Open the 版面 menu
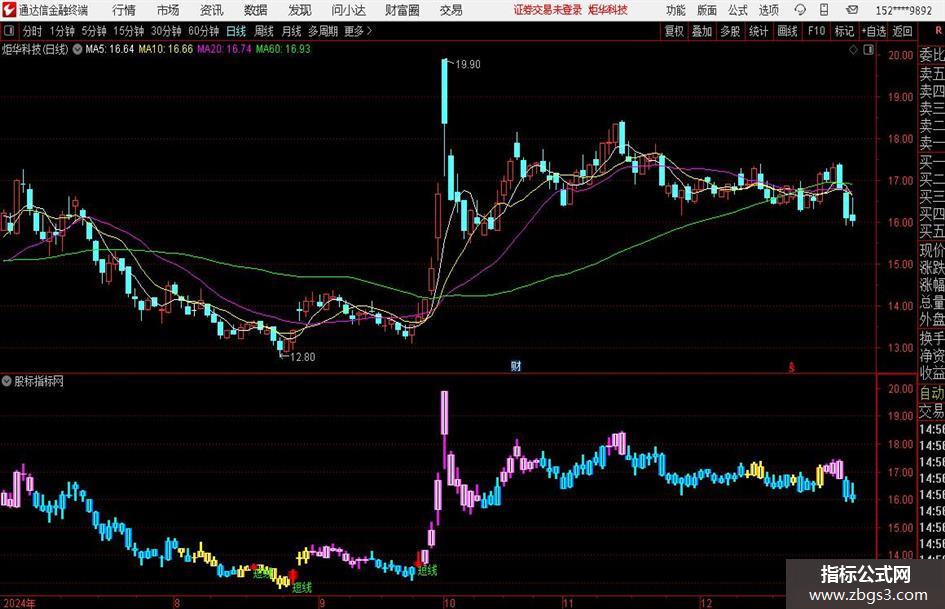Image resolution: width=945 pixels, height=609 pixels. 706,10
